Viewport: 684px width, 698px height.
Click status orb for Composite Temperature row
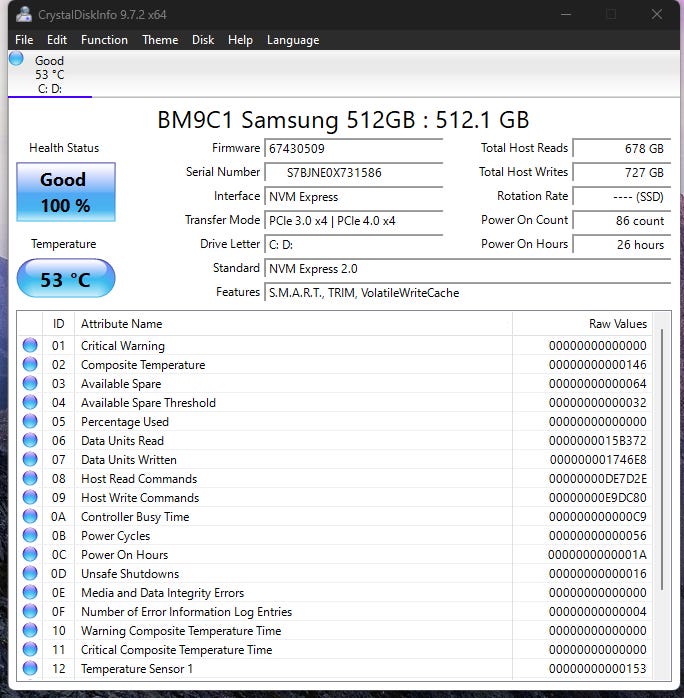(30, 364)
